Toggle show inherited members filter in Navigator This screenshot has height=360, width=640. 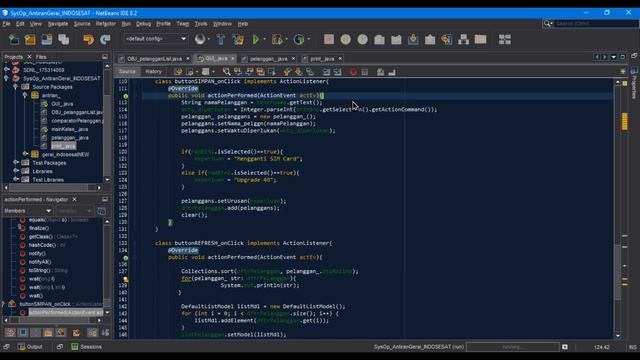pyautogui.click(x=10, y=332)
